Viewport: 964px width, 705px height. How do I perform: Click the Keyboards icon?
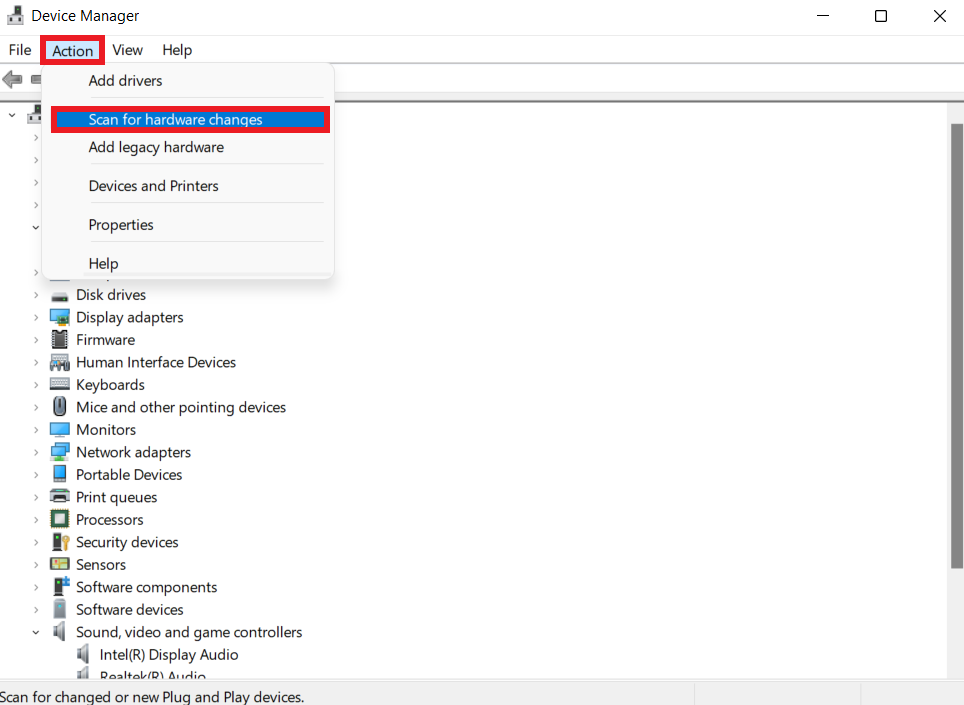pos(60,385)
